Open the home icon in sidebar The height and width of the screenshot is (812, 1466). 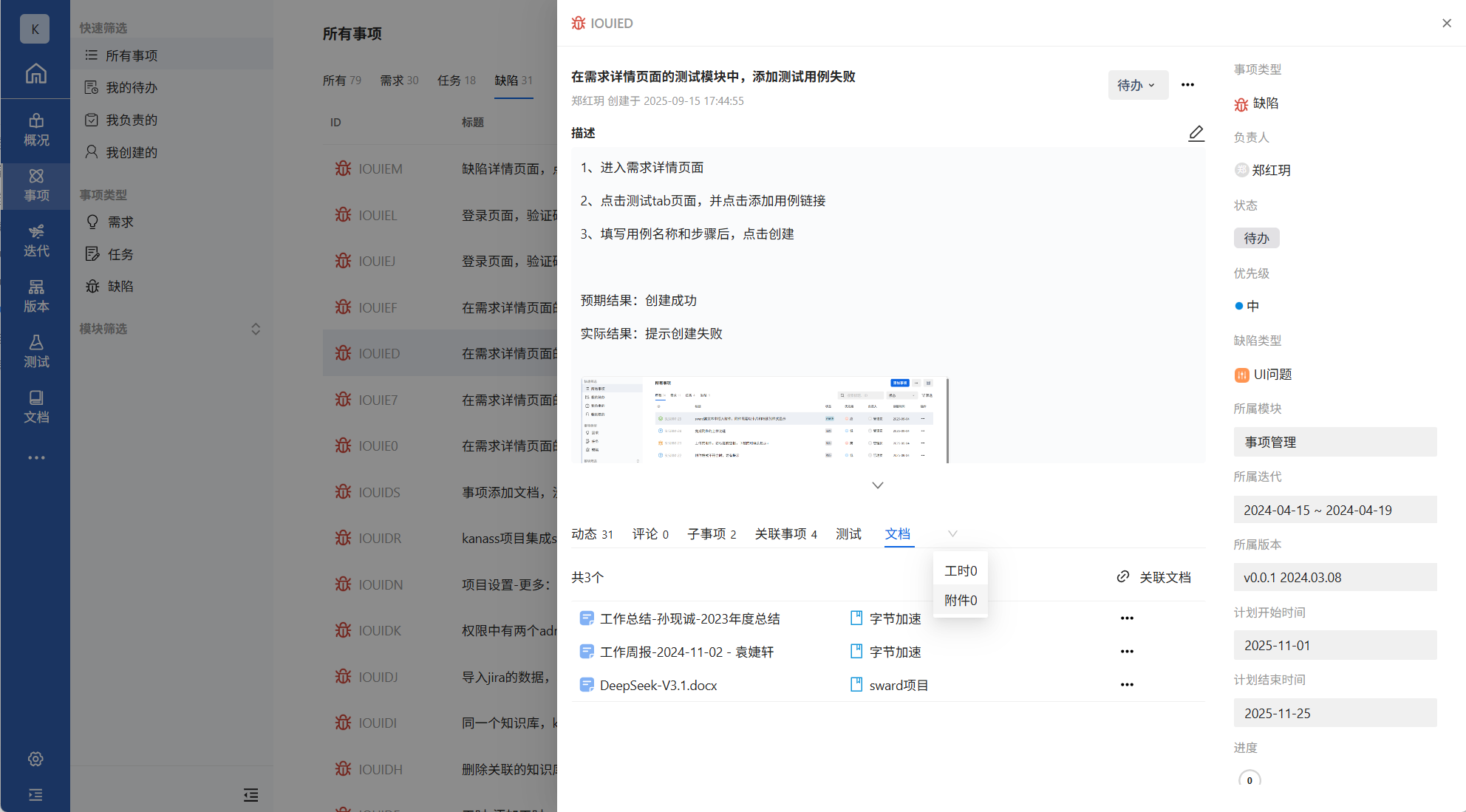pyautogui.click(x=35, y=73)
